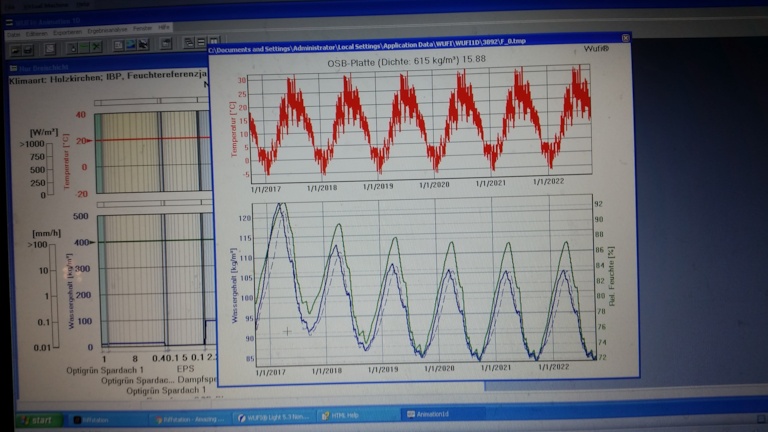This screenshot has height=432, width=768.
Task: Click the Windows Start button
Action: (x=38, y=420)
